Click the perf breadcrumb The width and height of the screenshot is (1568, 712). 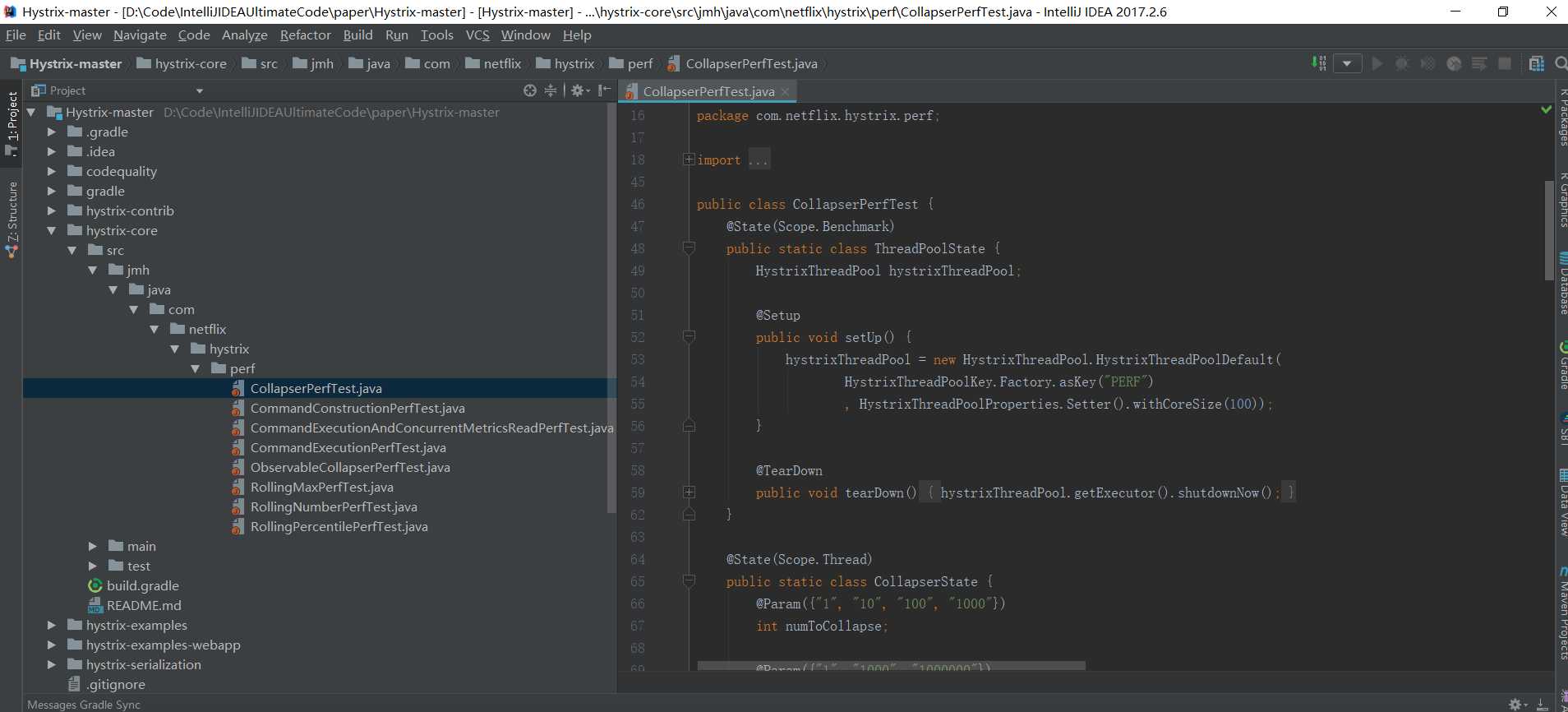point(631,63)
